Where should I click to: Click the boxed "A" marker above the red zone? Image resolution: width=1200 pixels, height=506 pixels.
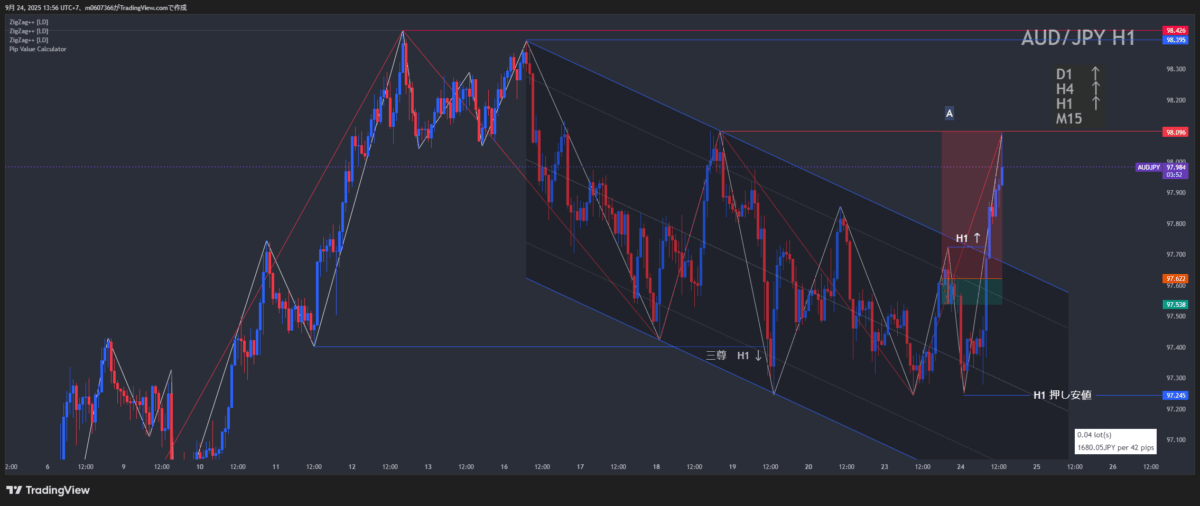pyautogui.click(x=949, y=114)
